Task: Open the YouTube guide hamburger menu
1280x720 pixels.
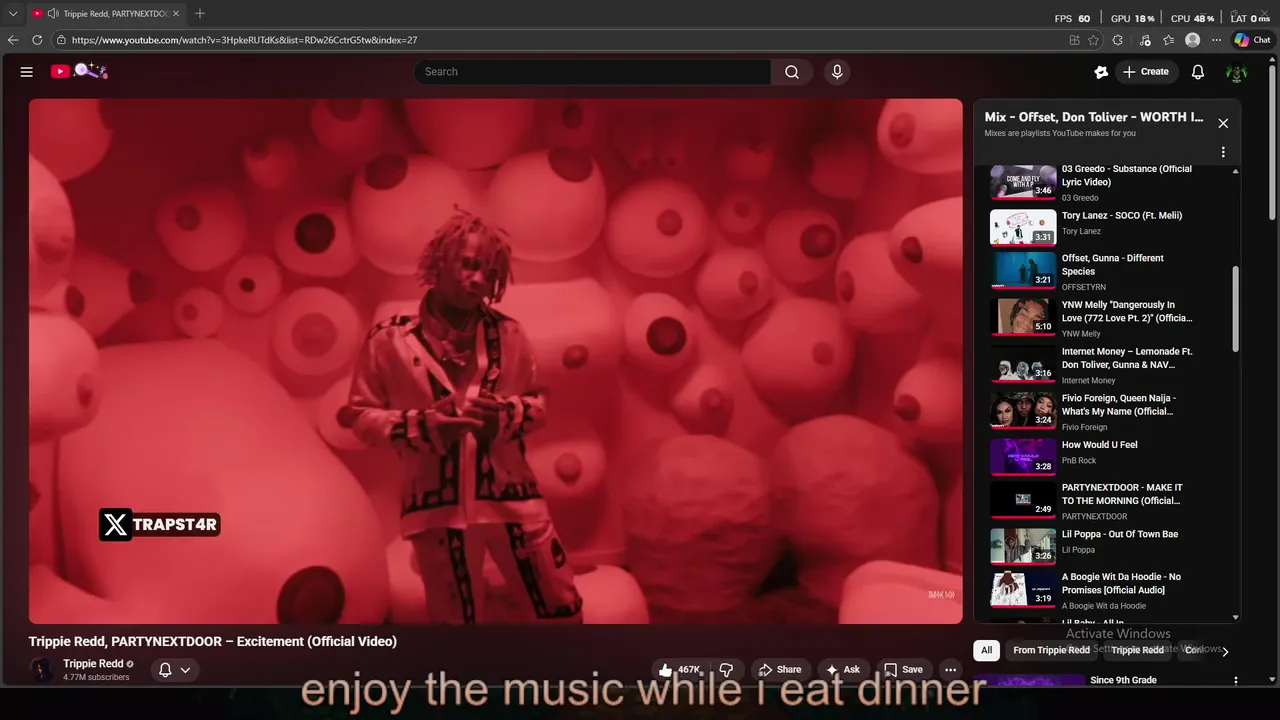Action: 27,72
